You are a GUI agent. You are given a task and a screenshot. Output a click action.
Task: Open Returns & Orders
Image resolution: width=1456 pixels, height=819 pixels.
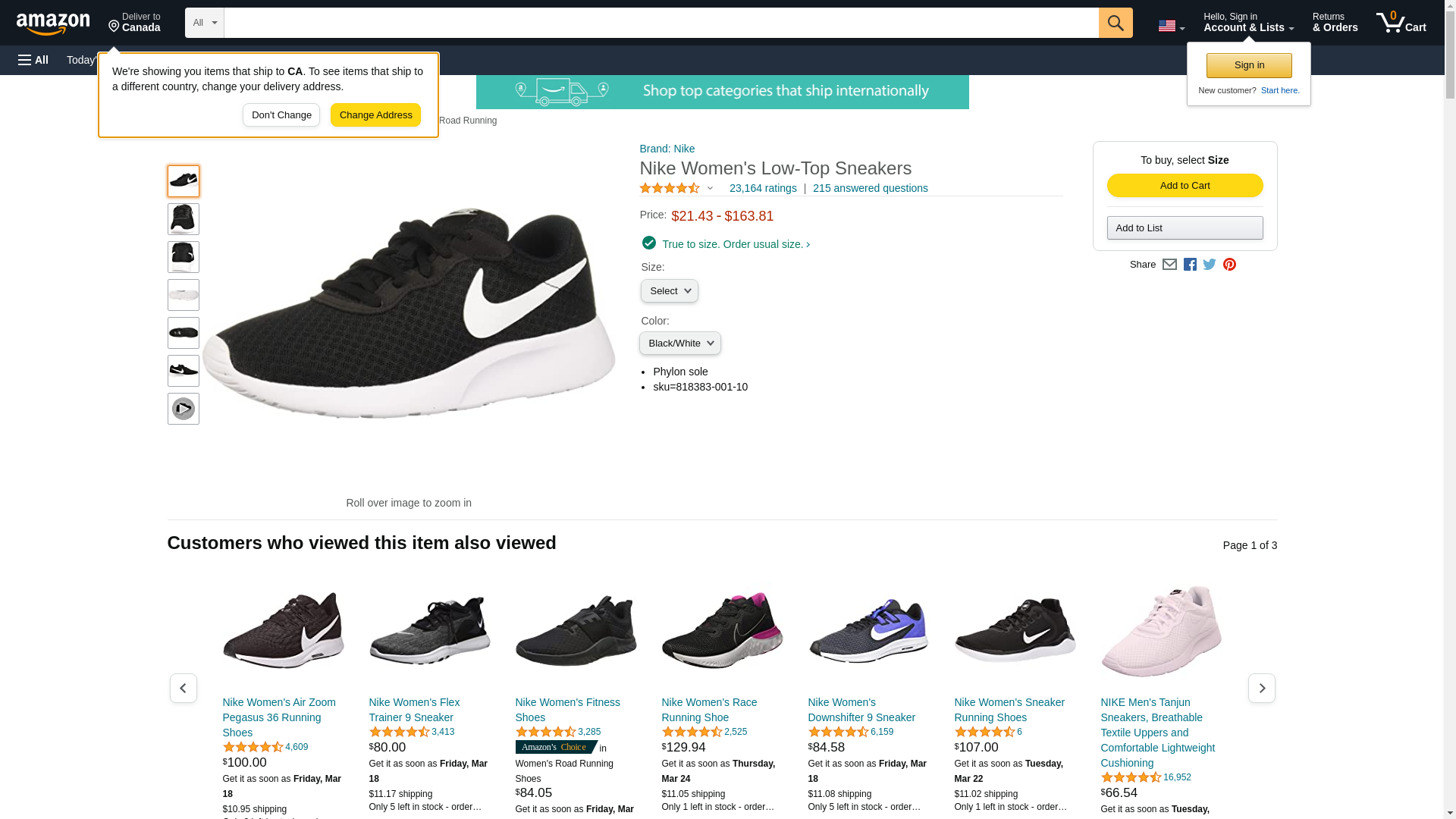click(1335, 23)
